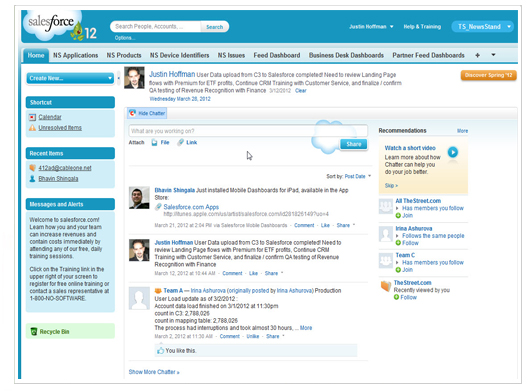Open Wednesday March 28, 2012 date link
Image resolution: width=528 pixels, height=391 pixels.
tap(180, 99)
